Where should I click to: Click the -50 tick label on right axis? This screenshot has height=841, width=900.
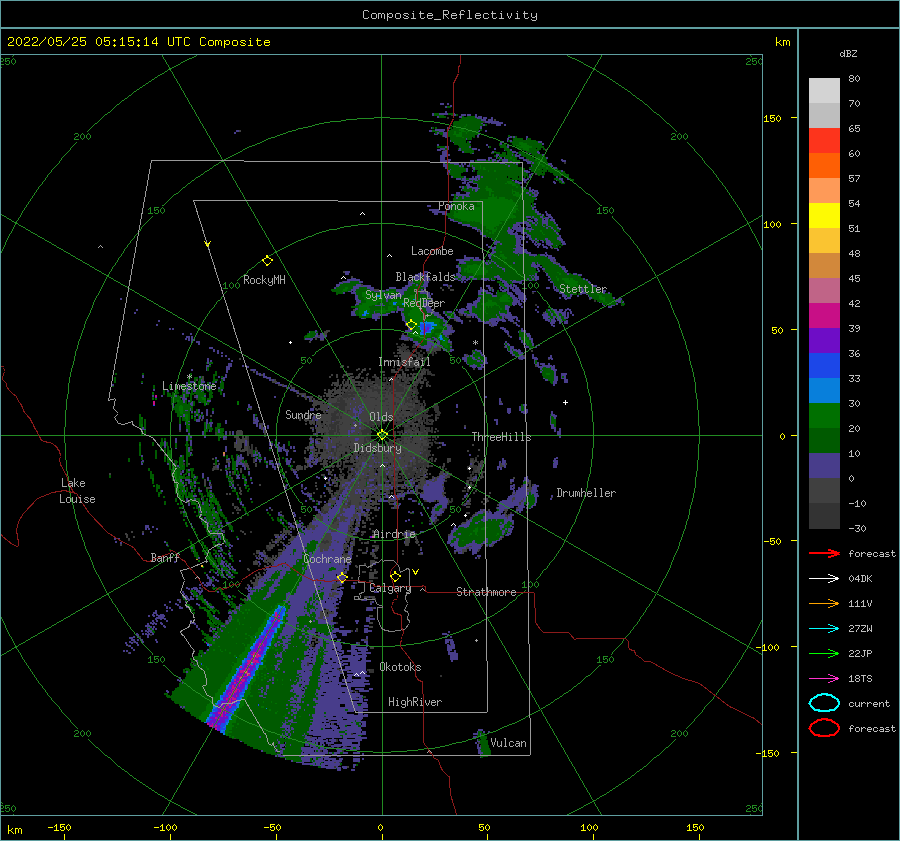coord(771,541)
